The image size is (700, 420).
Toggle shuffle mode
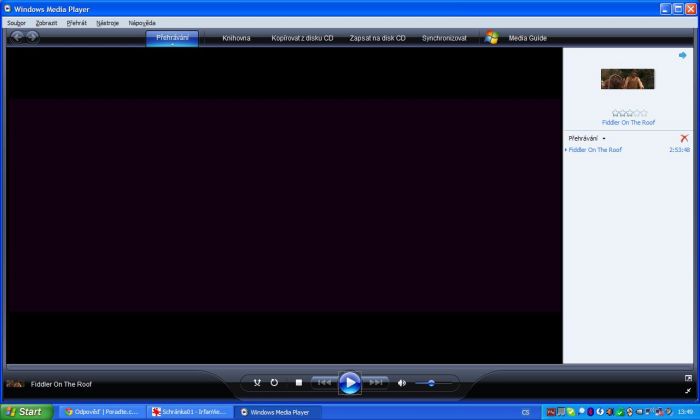pyautogui.click(x=257, y=383)
